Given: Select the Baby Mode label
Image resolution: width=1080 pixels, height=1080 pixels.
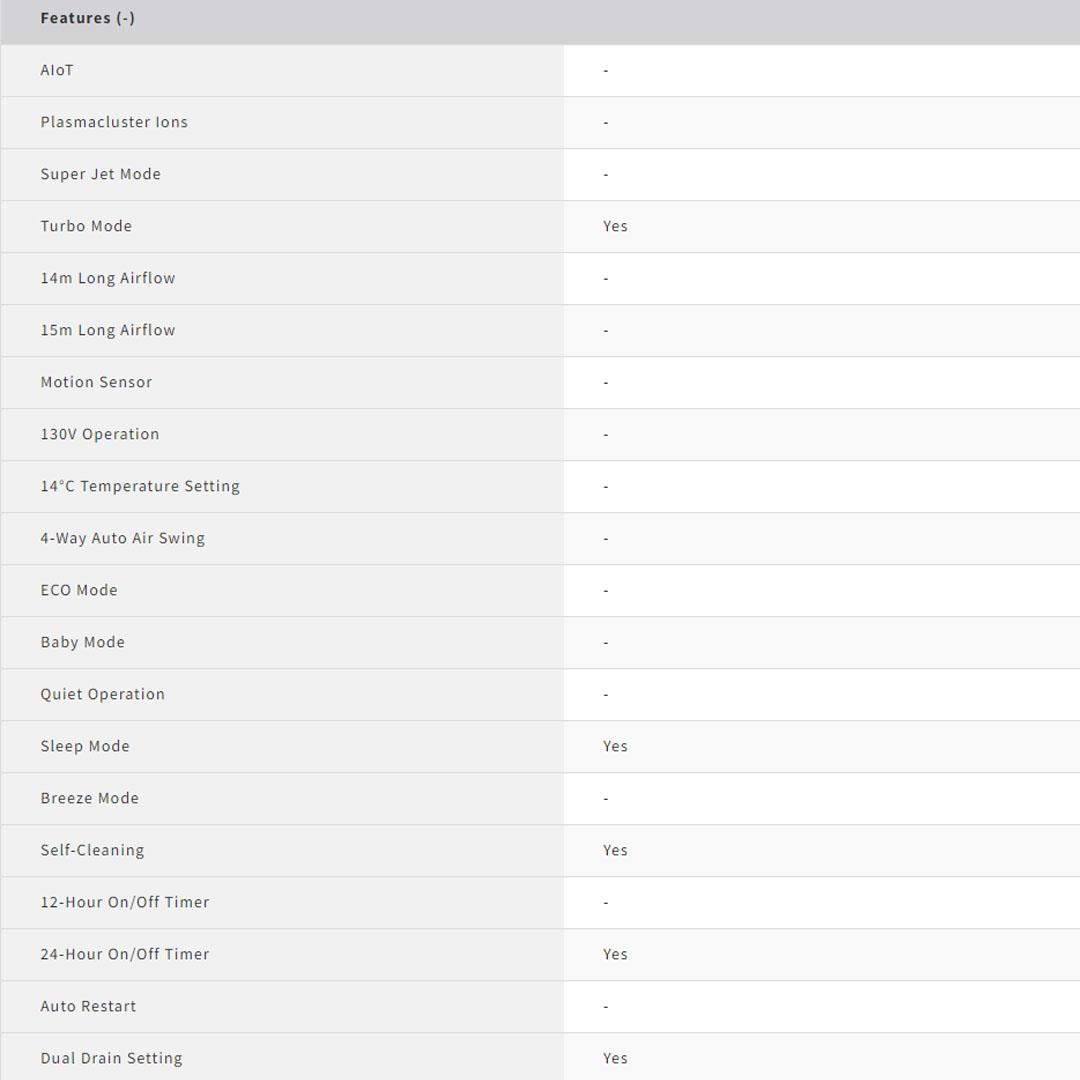Looking at the screenshot, I should 83,643.
